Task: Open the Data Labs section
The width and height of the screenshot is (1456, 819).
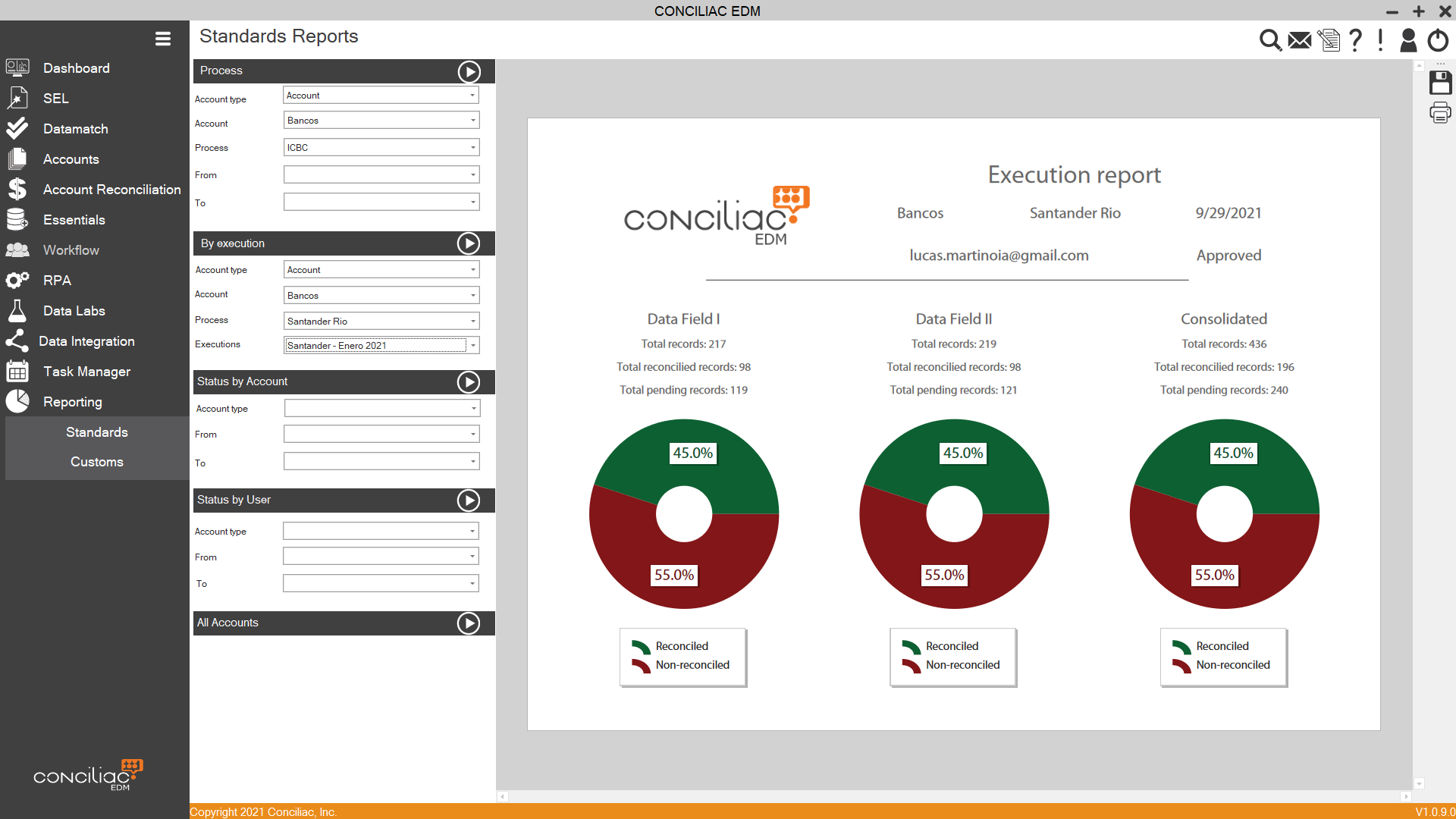Action: click(x=74, y=311)
